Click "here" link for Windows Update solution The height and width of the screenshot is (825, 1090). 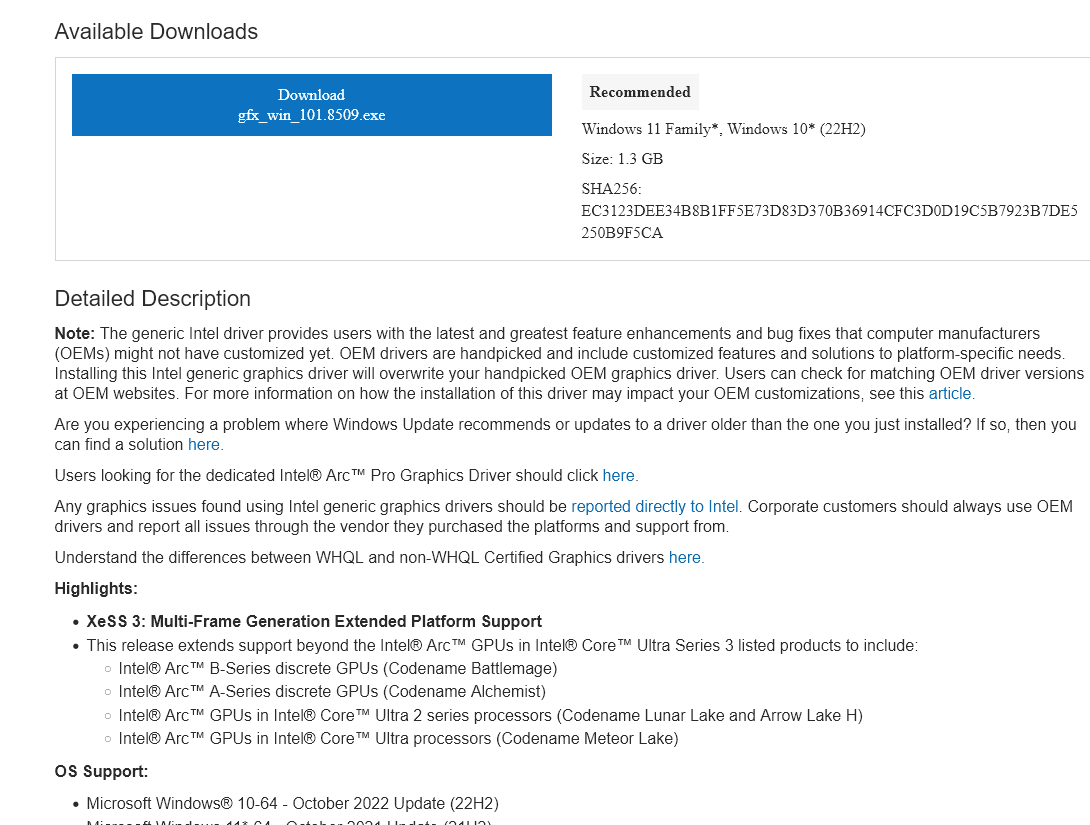pyautogui.click(x=204, y=444)
